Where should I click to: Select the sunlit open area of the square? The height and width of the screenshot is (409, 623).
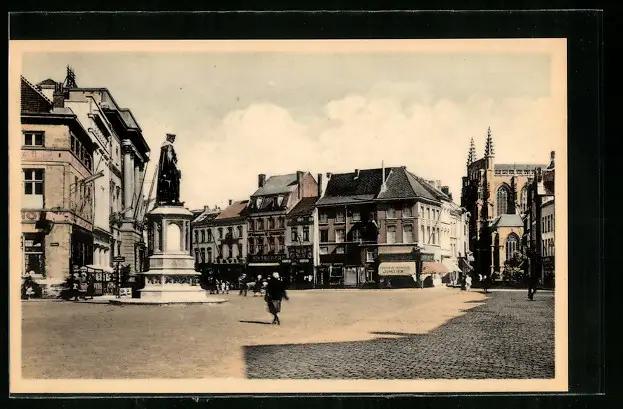[150, 335]
